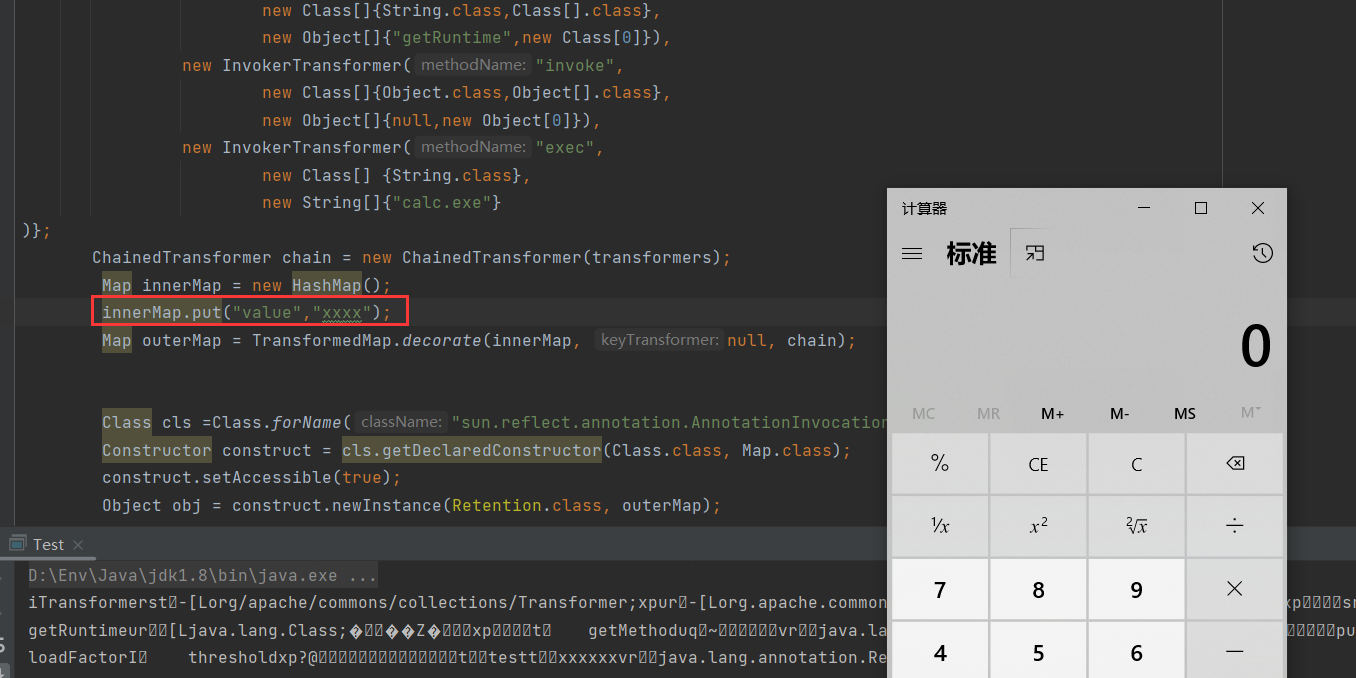Click the run console icon beside Test
Viewport: 1356px width, 678px height.
point(17,543)
